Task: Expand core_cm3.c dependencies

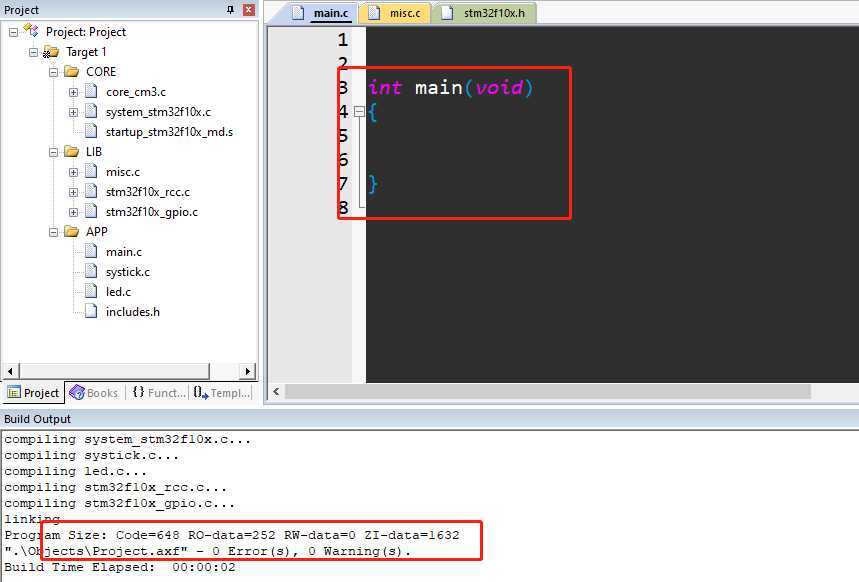Action: click(x=73, y=92)
